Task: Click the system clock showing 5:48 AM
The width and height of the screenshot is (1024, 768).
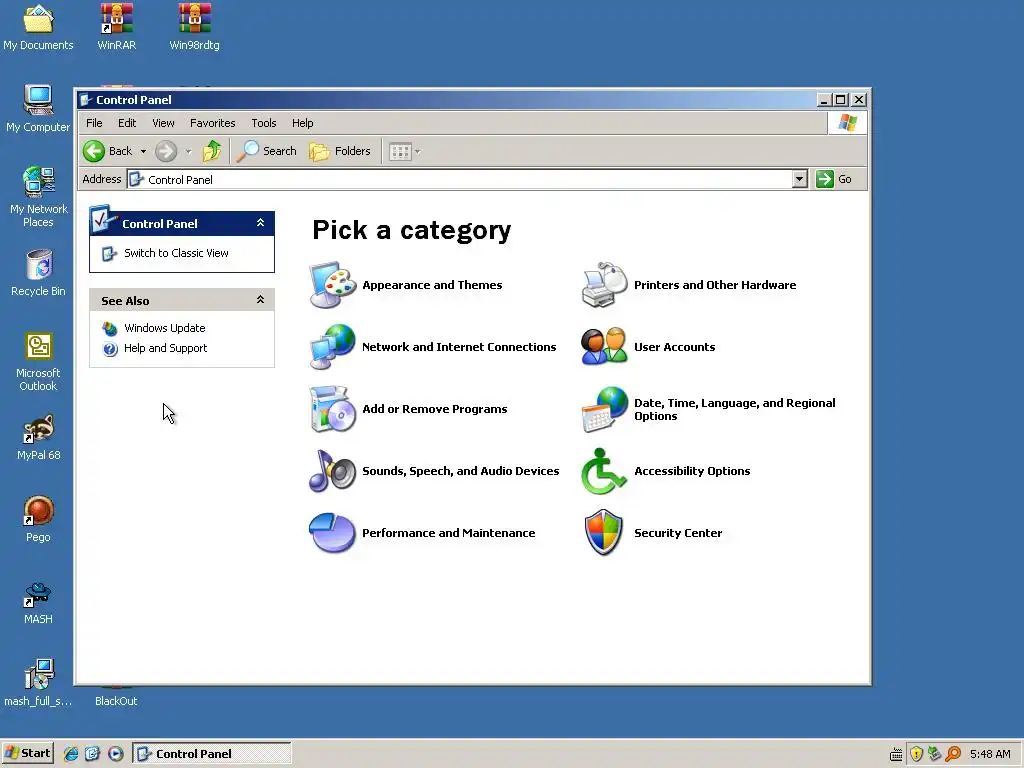Action: tap(990, 754)
